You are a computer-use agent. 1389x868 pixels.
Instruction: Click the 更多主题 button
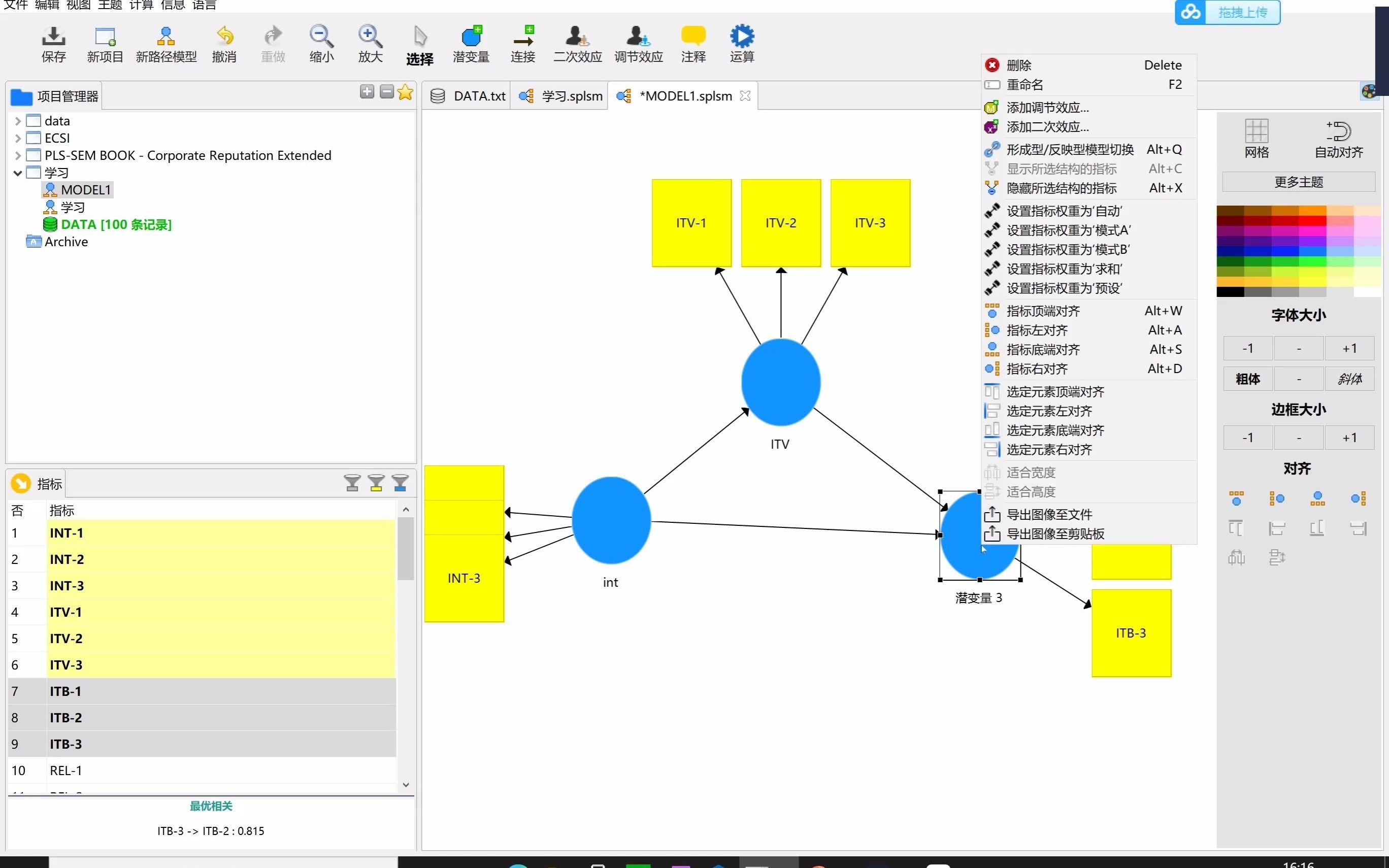[x=1298, y=182]
